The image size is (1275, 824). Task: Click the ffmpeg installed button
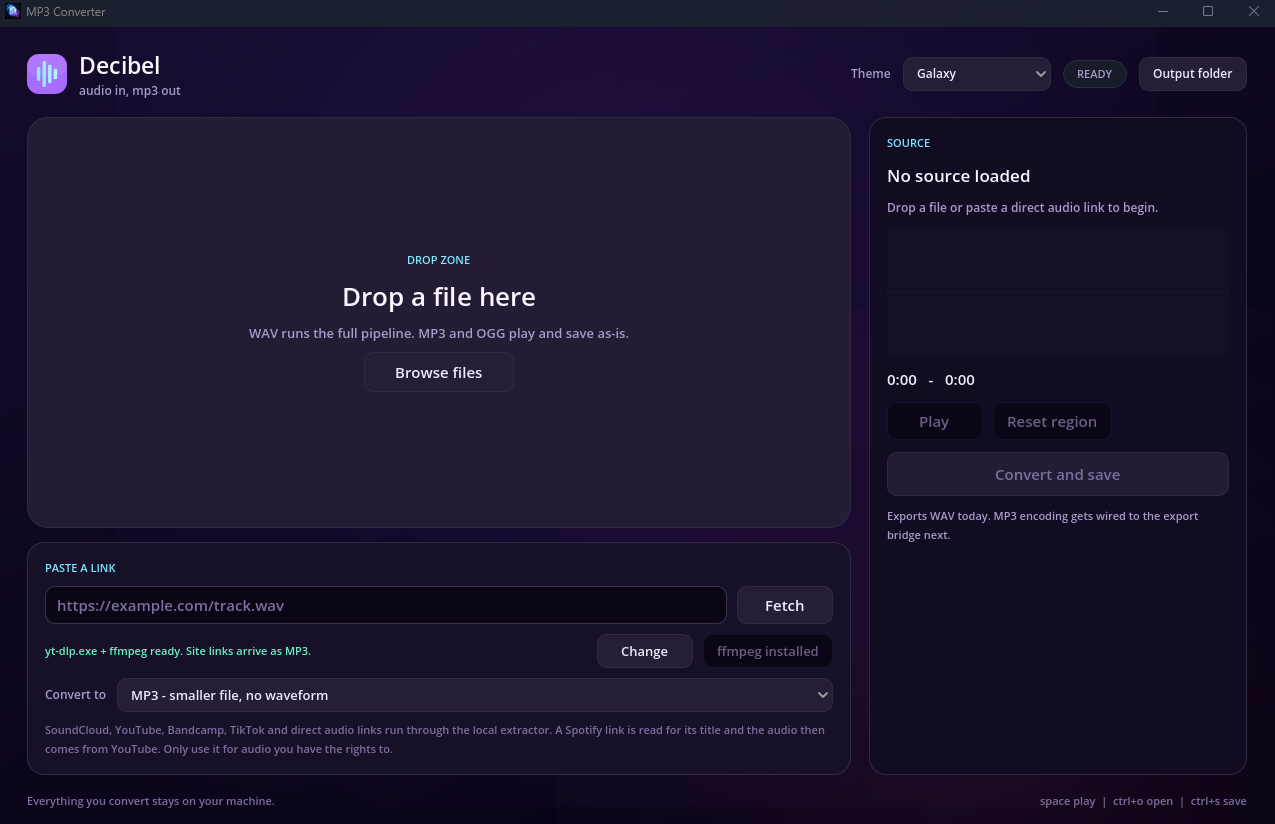[767, 651]
